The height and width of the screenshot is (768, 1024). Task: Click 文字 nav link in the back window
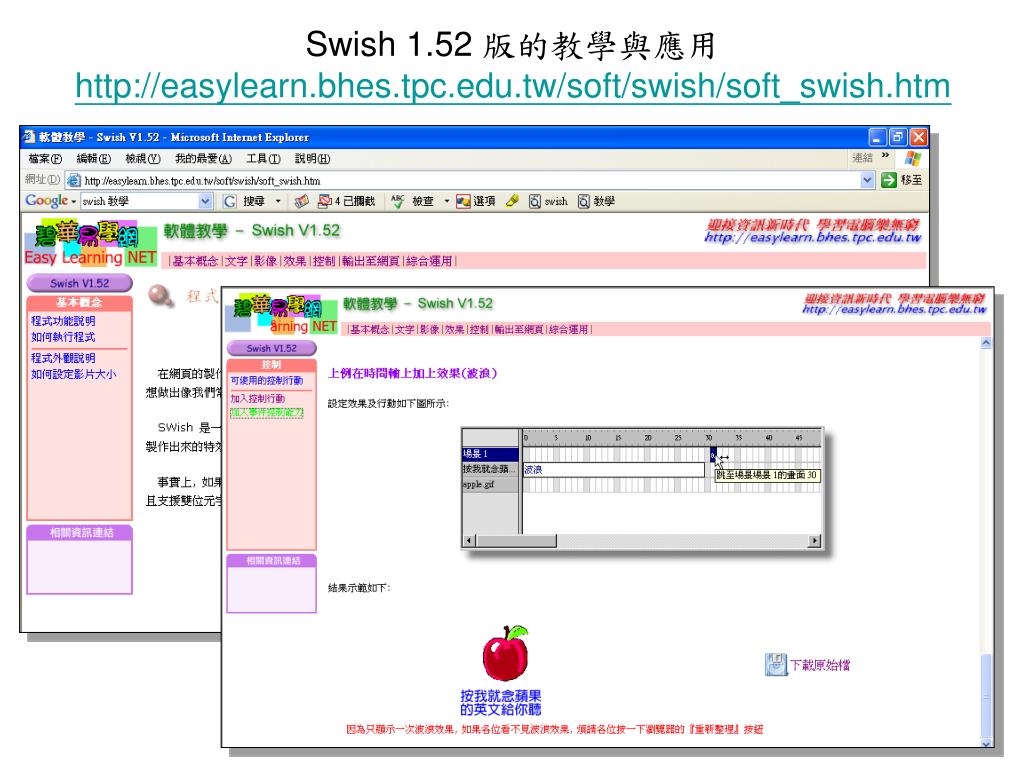pos(236,261)
